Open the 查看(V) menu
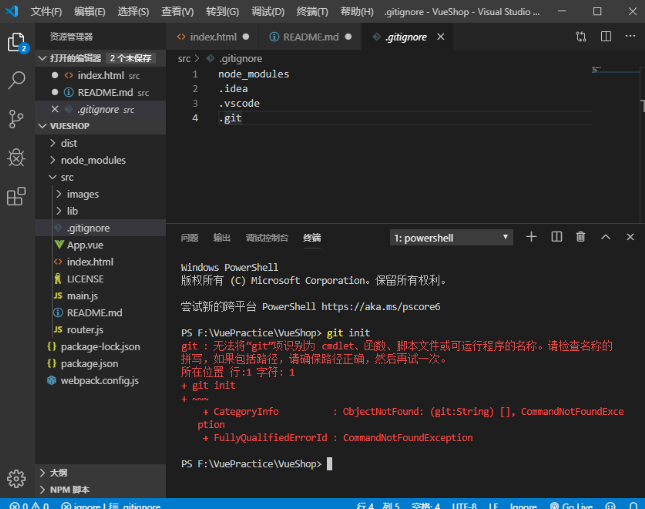The height and width of the screenshot is (509, 645). coord(177,12)
